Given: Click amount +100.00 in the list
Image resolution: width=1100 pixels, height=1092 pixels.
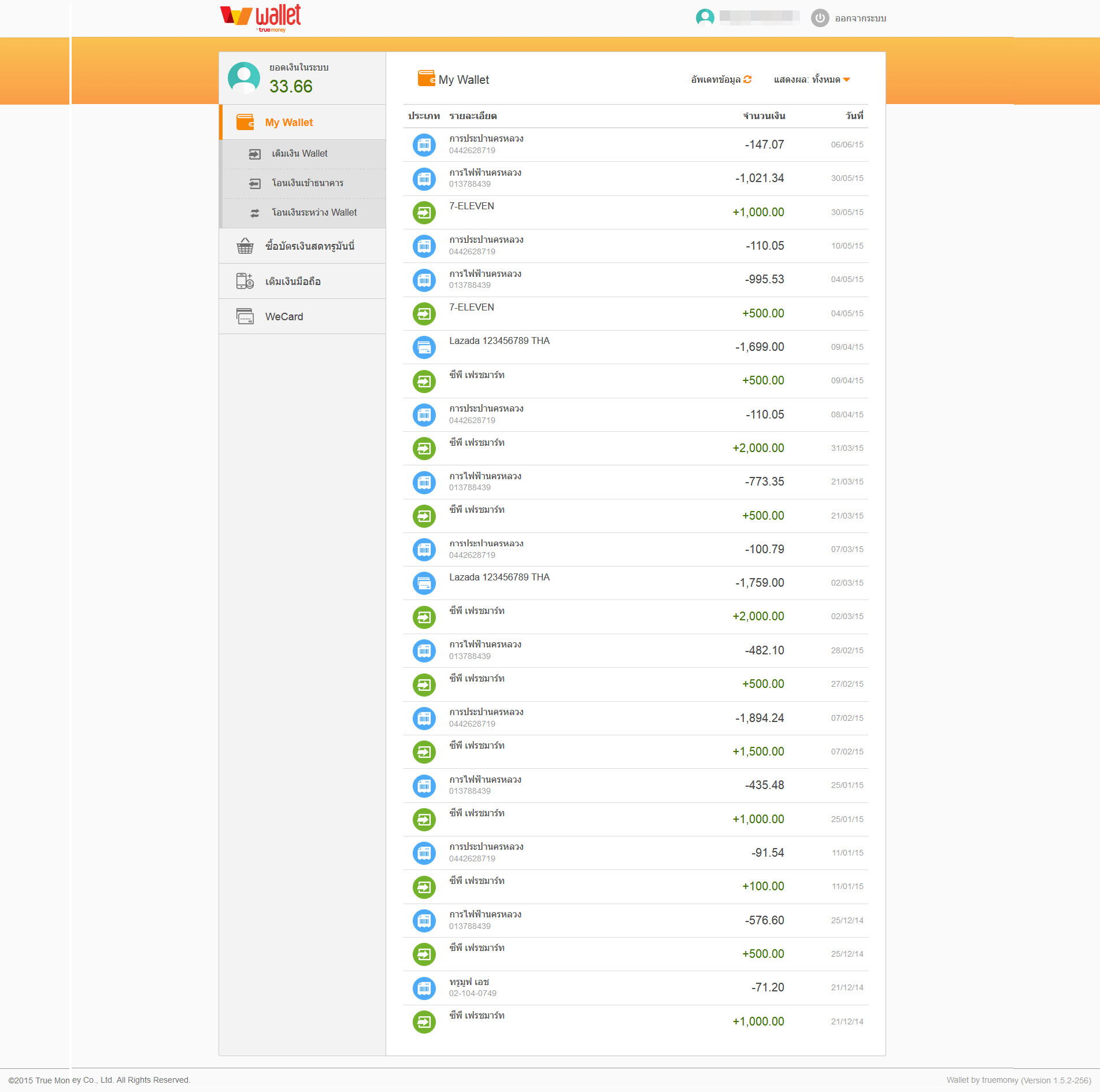Looking at the screenshot, I should pos(763,886).
